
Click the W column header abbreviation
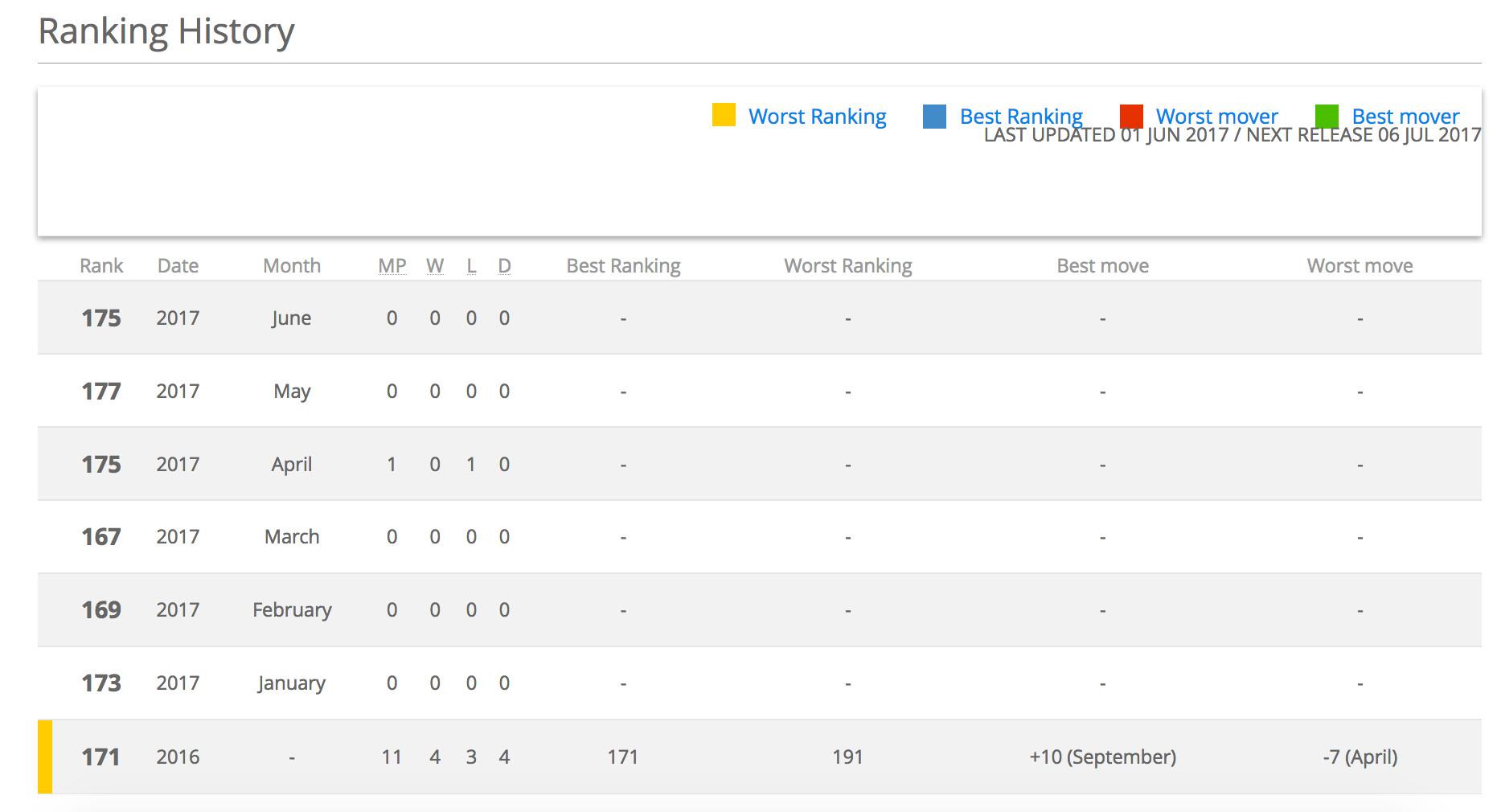click(x=435, y=266)
